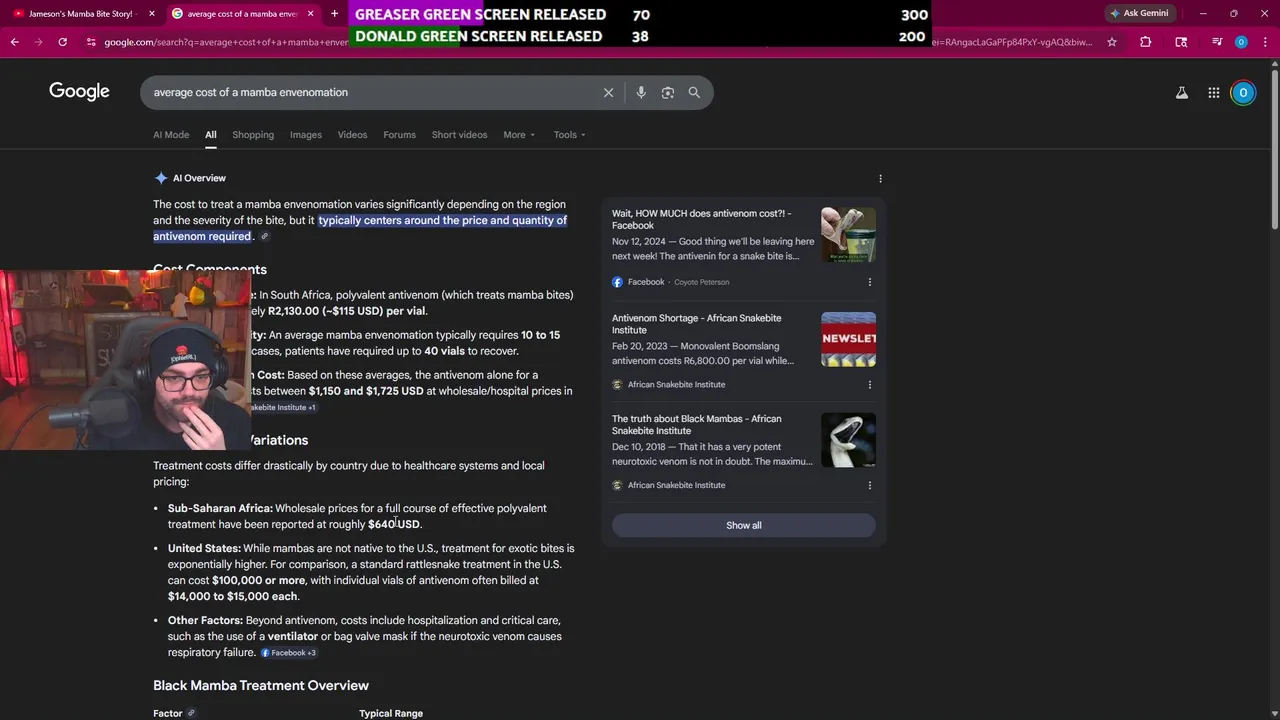Open 'Antivenom Shortage - African Snakebite Institute' link
Screen dimensions: 1280x720
pos(696,324)
